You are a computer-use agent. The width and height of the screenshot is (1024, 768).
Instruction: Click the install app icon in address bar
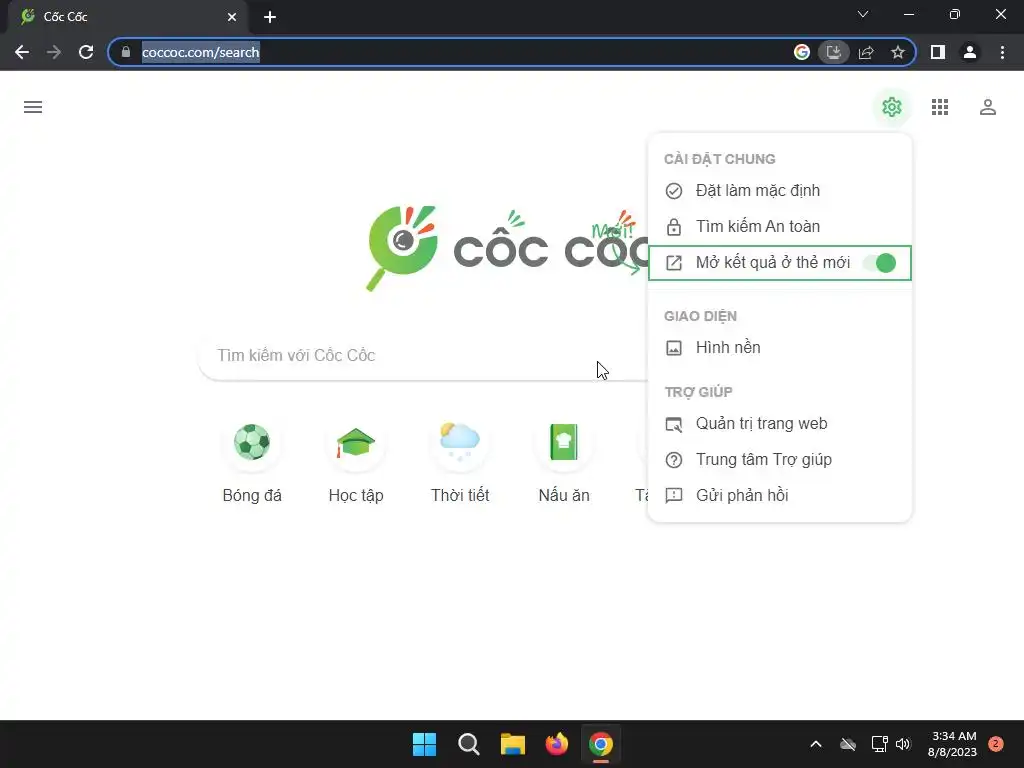[834, 52]
